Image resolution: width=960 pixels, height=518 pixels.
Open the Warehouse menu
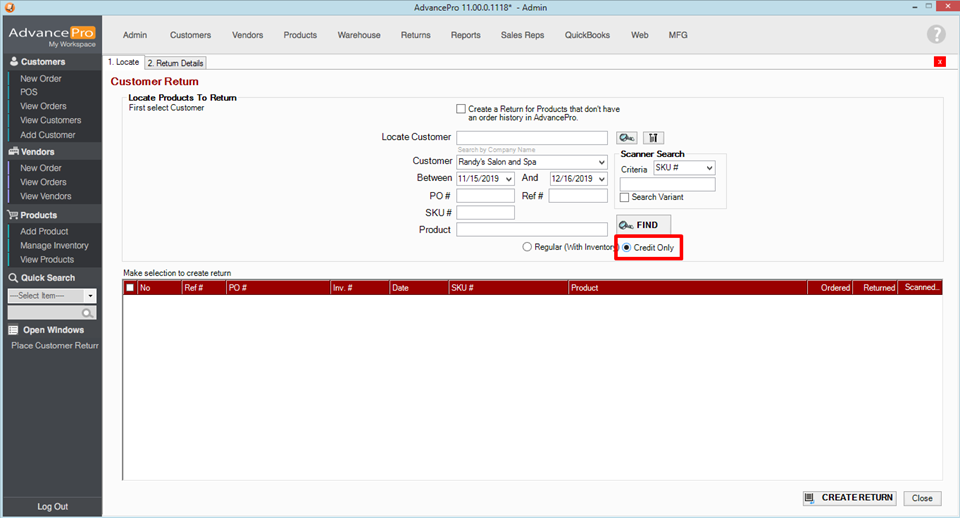[x=359, y=35]
